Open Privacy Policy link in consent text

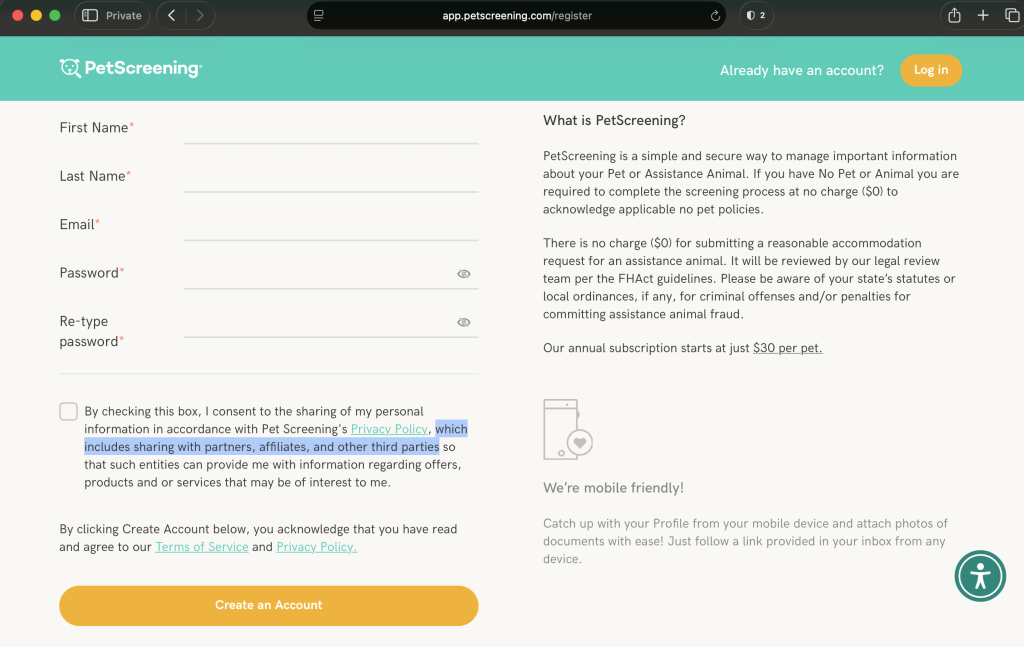pos(389,429)
